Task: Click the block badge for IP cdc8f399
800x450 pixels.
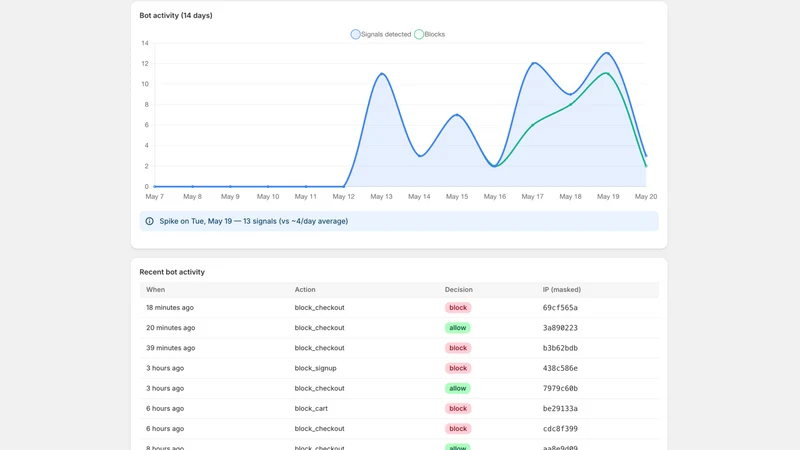Action: pyautogui.click(x=458, y=429)
